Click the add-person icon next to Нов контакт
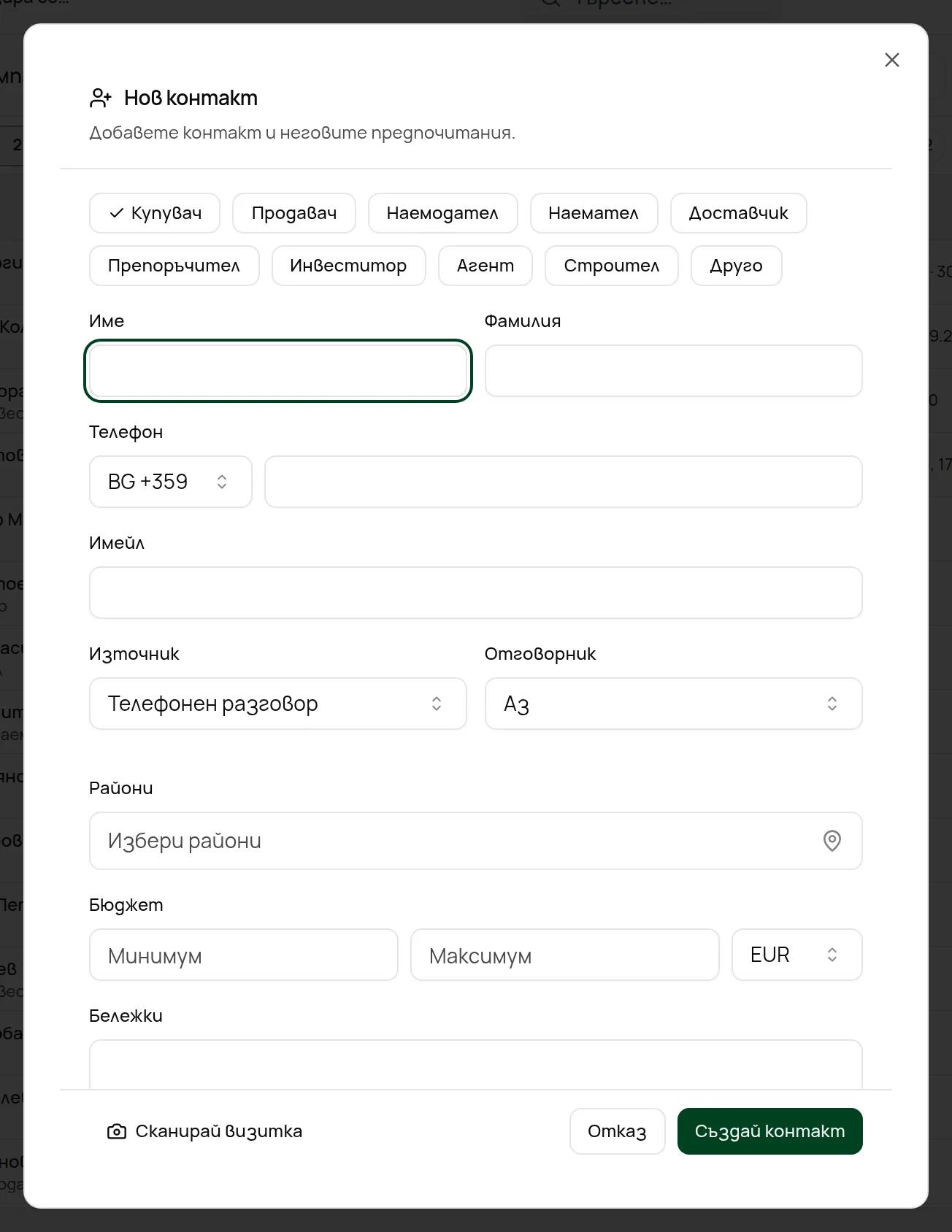 100,98
